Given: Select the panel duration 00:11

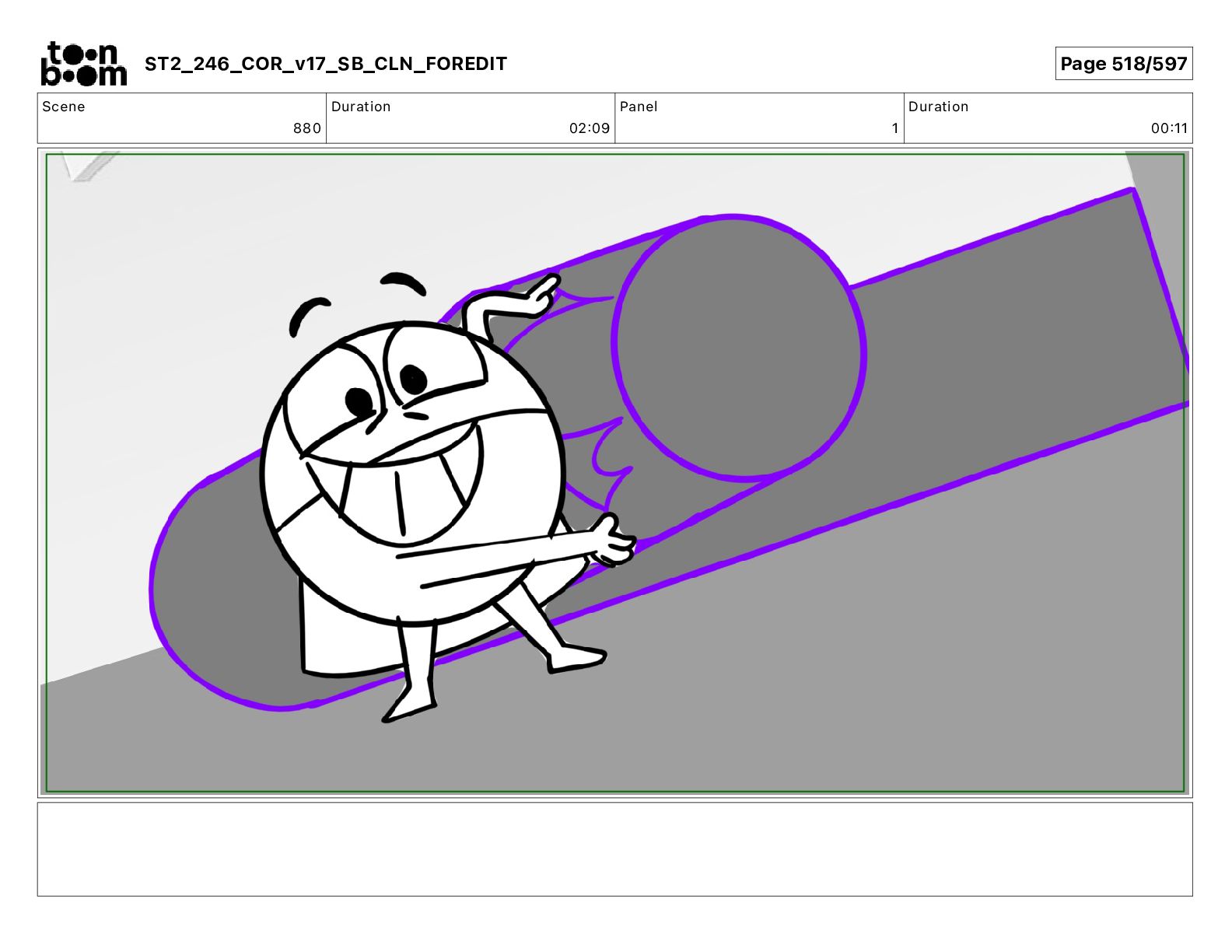Looking at the screenshot, I should 1169,128.
